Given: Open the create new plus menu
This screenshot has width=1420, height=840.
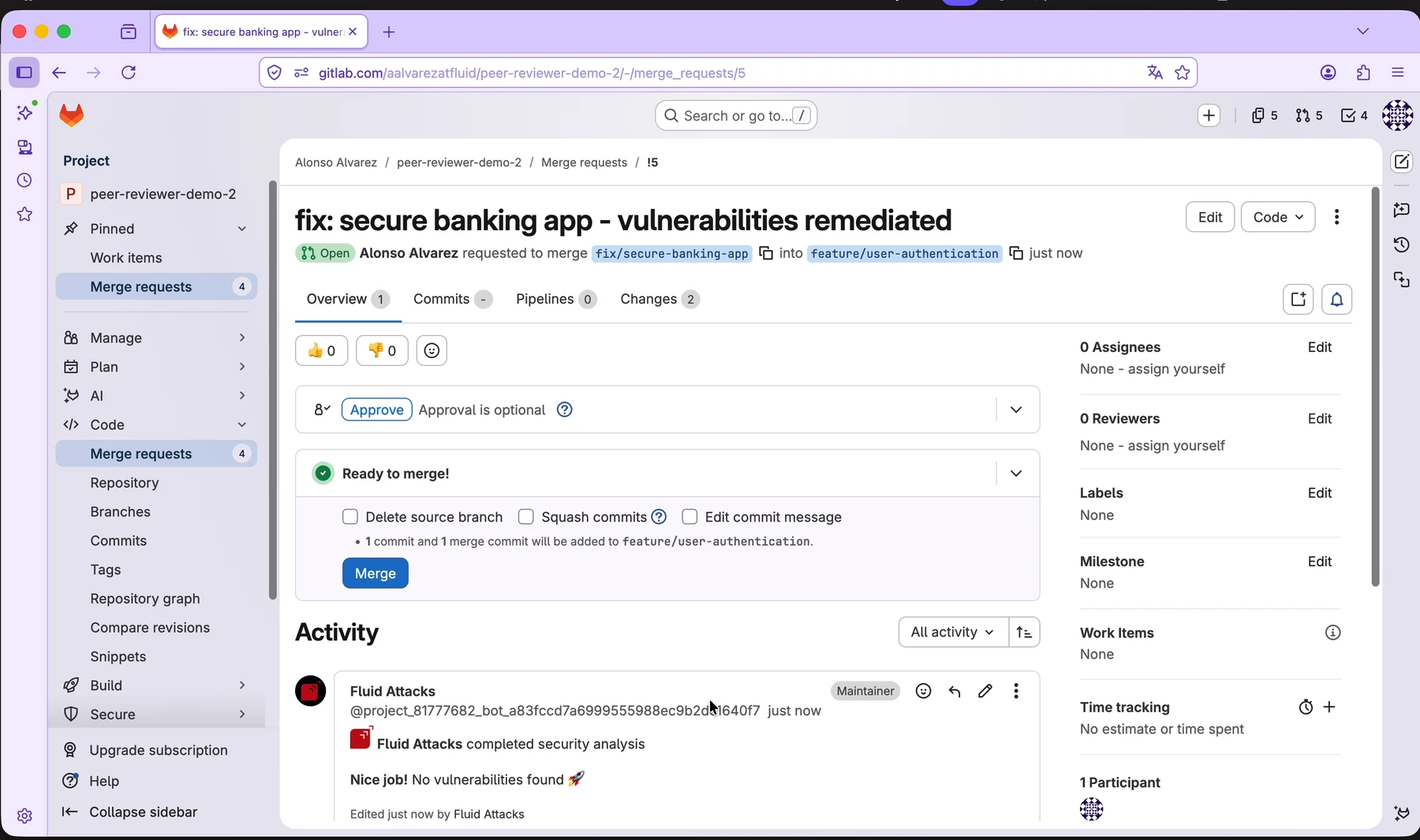Looking at the screenshot, I should coord(1209,116).
